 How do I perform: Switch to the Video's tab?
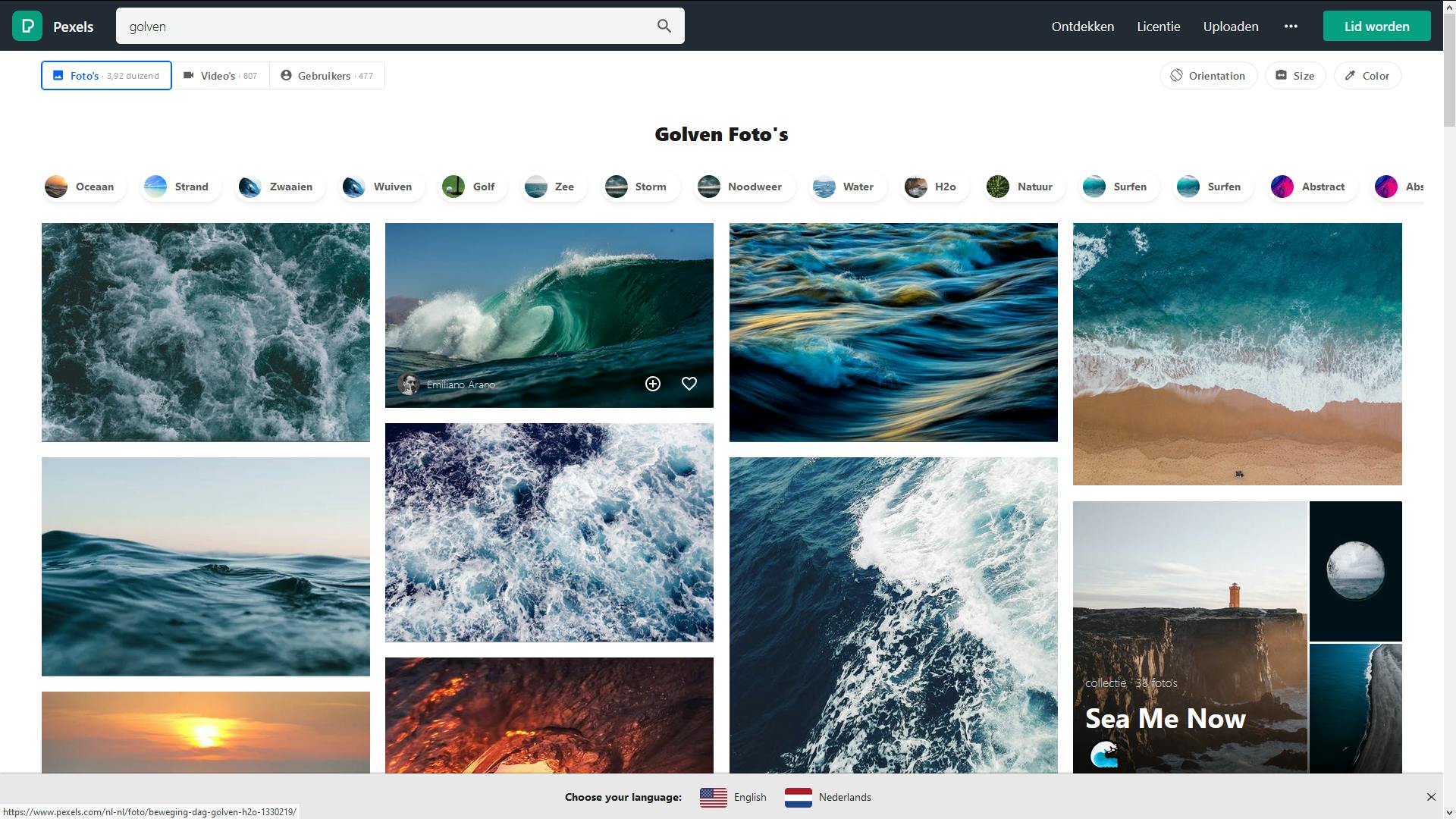click(x=221, y=76)
